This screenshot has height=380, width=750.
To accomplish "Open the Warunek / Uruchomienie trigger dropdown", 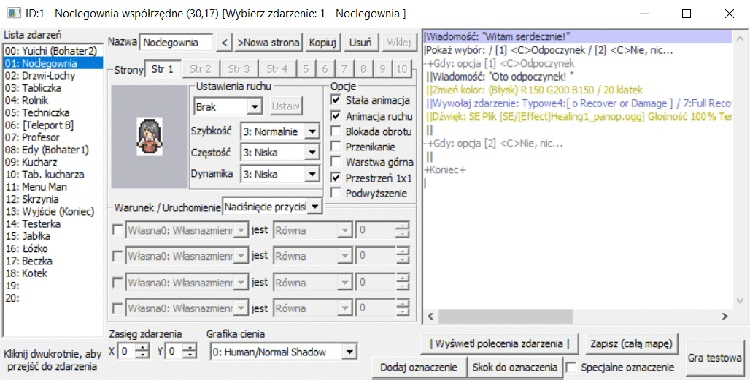I will point(315,207).
